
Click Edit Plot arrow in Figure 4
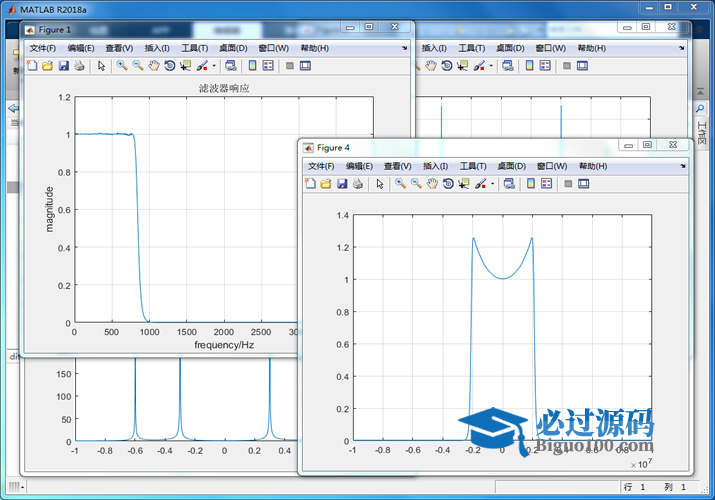[x=380, y=184]
